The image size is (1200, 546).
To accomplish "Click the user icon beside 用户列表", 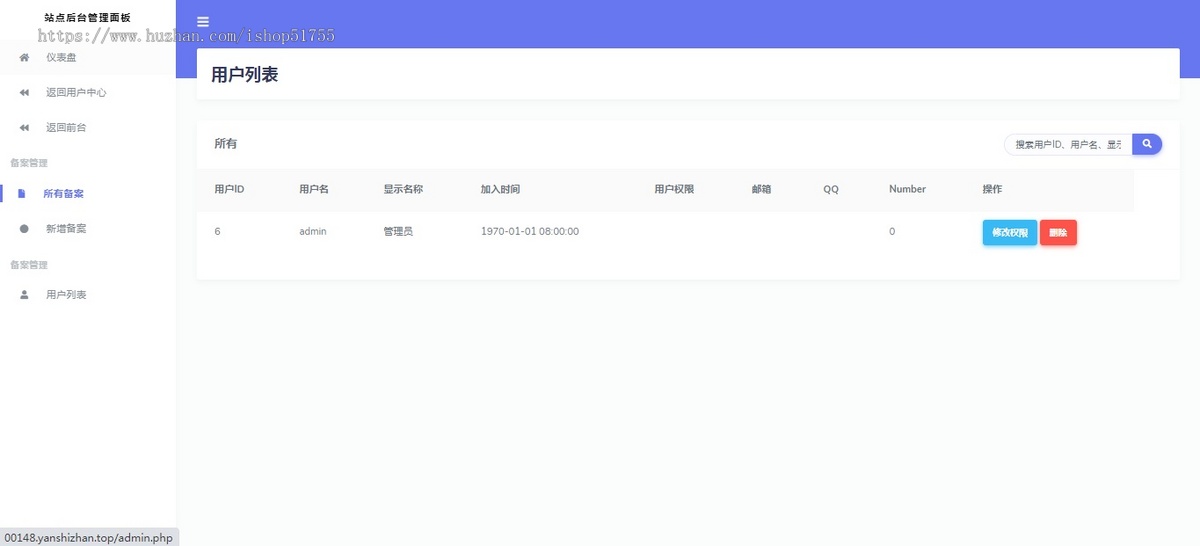I will (24, 295).
